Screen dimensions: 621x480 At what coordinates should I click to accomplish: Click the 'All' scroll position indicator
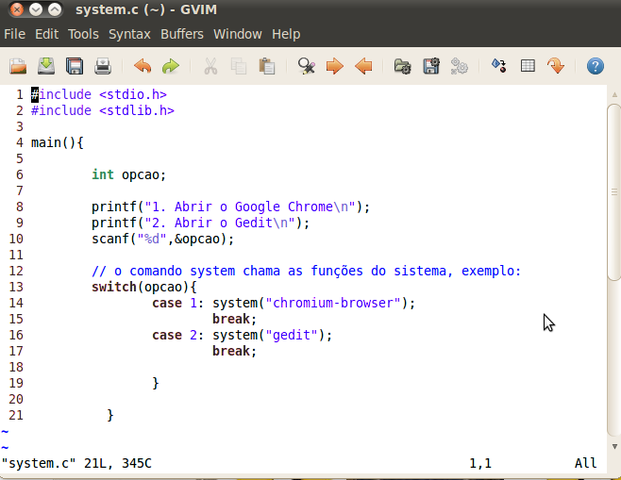(x=586, y=463)
